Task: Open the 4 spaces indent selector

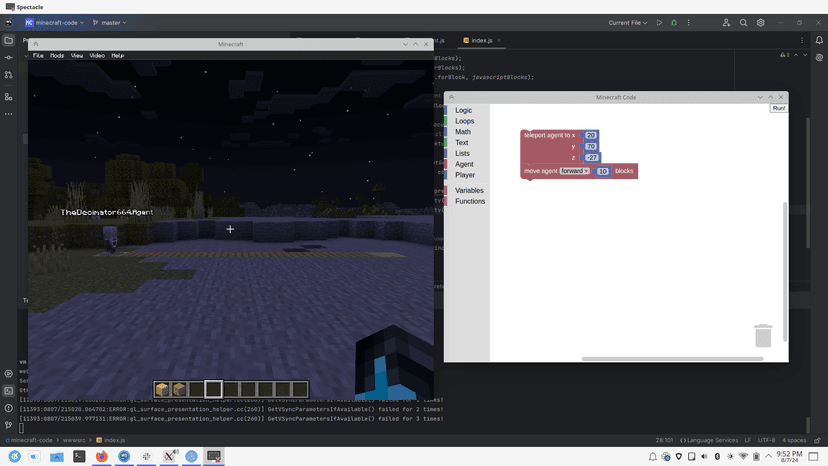Action: pos(794,440)
